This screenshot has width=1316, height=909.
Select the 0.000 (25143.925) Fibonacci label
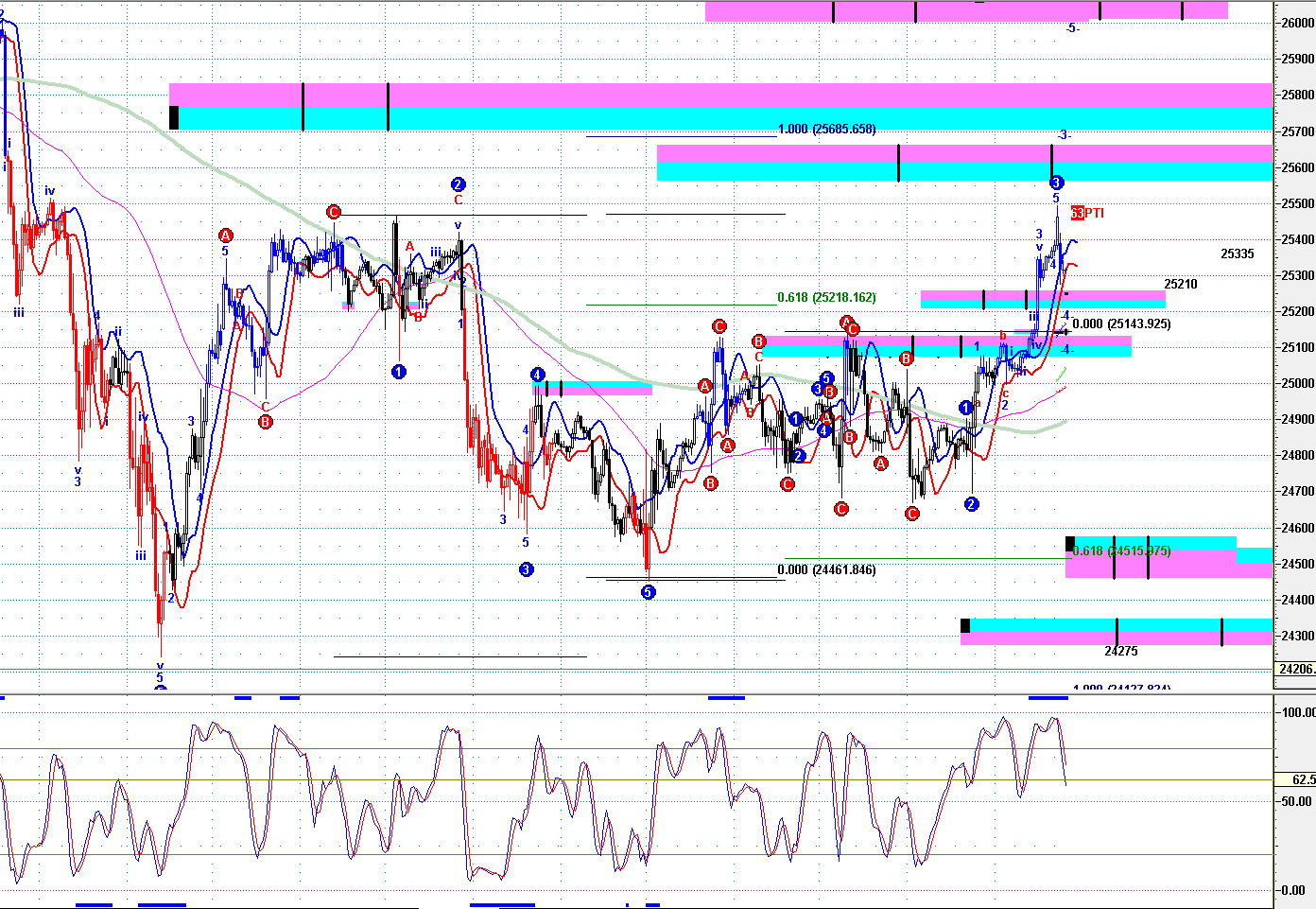click(1121, 324)
